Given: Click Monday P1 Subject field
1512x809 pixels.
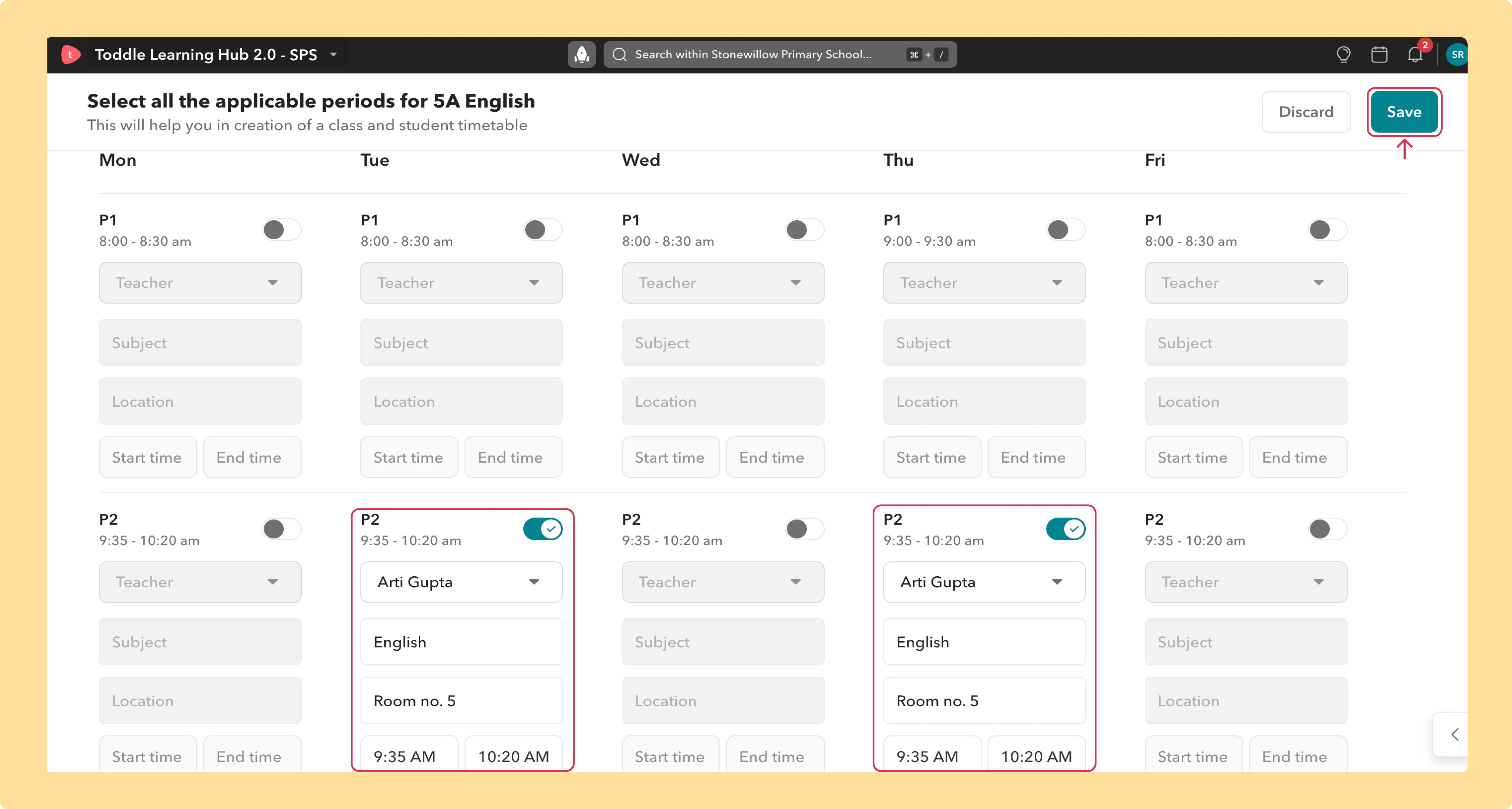Looking at the screenshot, I should click(200, 342).
